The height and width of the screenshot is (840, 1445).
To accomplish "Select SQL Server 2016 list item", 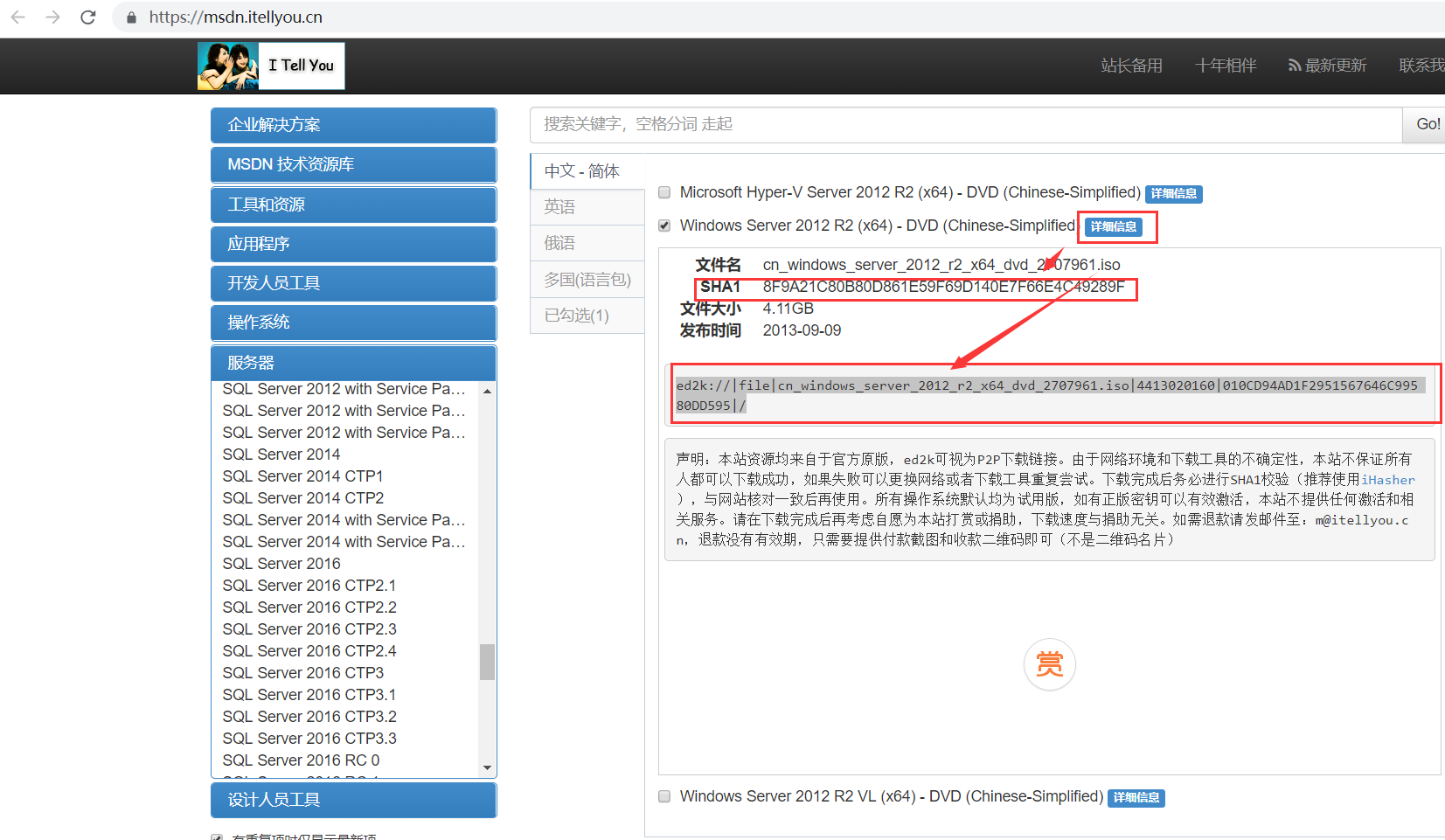I will 281,564.
